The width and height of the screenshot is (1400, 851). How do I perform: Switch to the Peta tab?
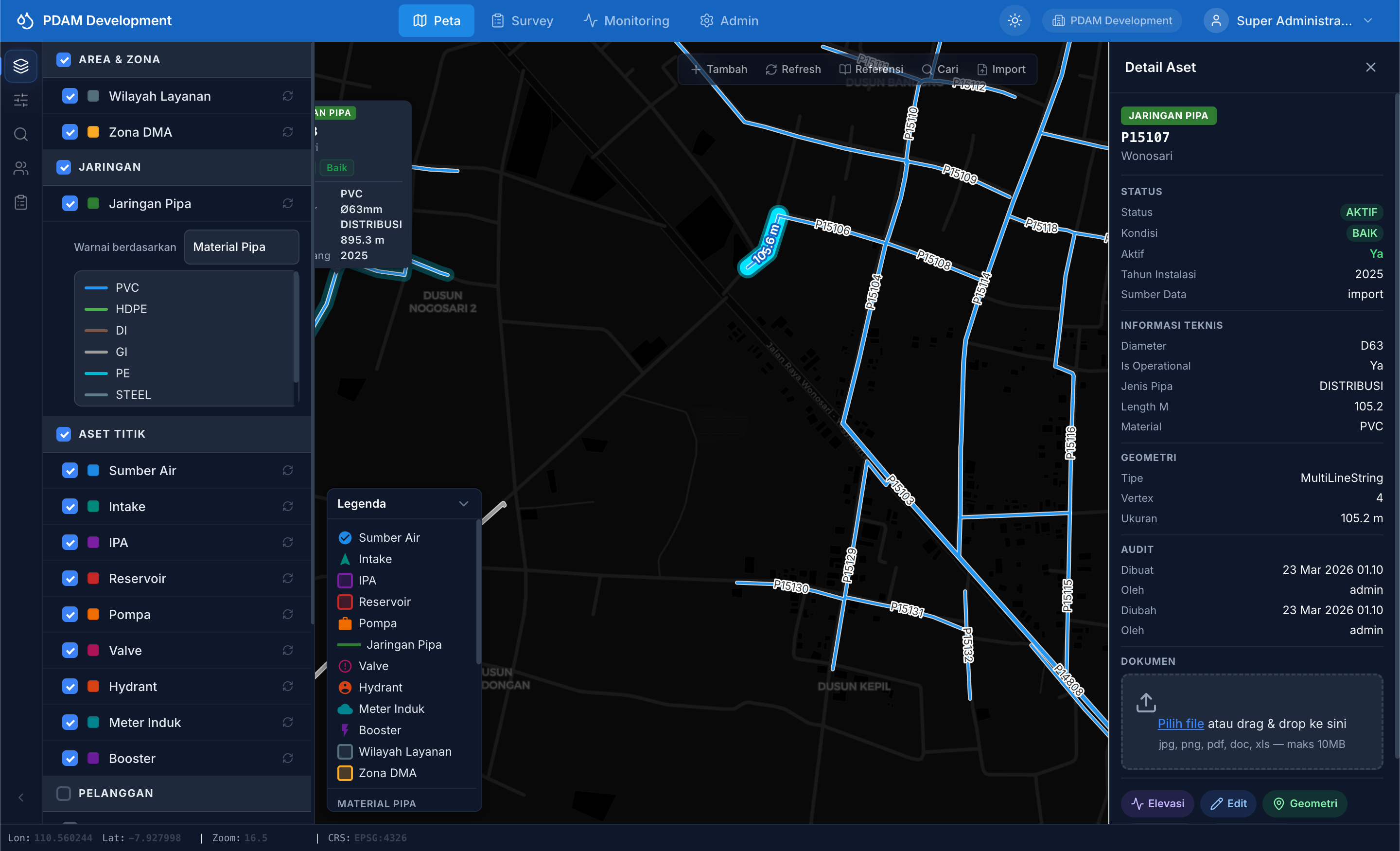[x=437, y=20]
